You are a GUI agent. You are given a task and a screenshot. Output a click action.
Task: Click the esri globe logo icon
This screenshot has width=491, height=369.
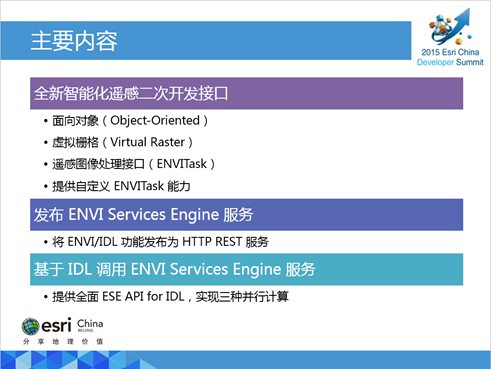pos(31,326)
